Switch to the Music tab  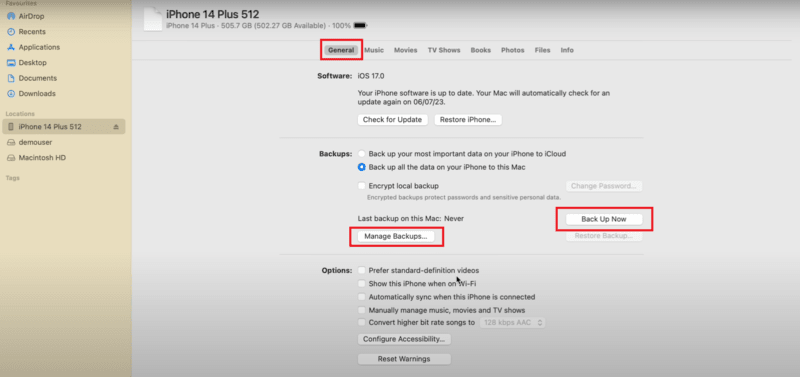[374, 50]
